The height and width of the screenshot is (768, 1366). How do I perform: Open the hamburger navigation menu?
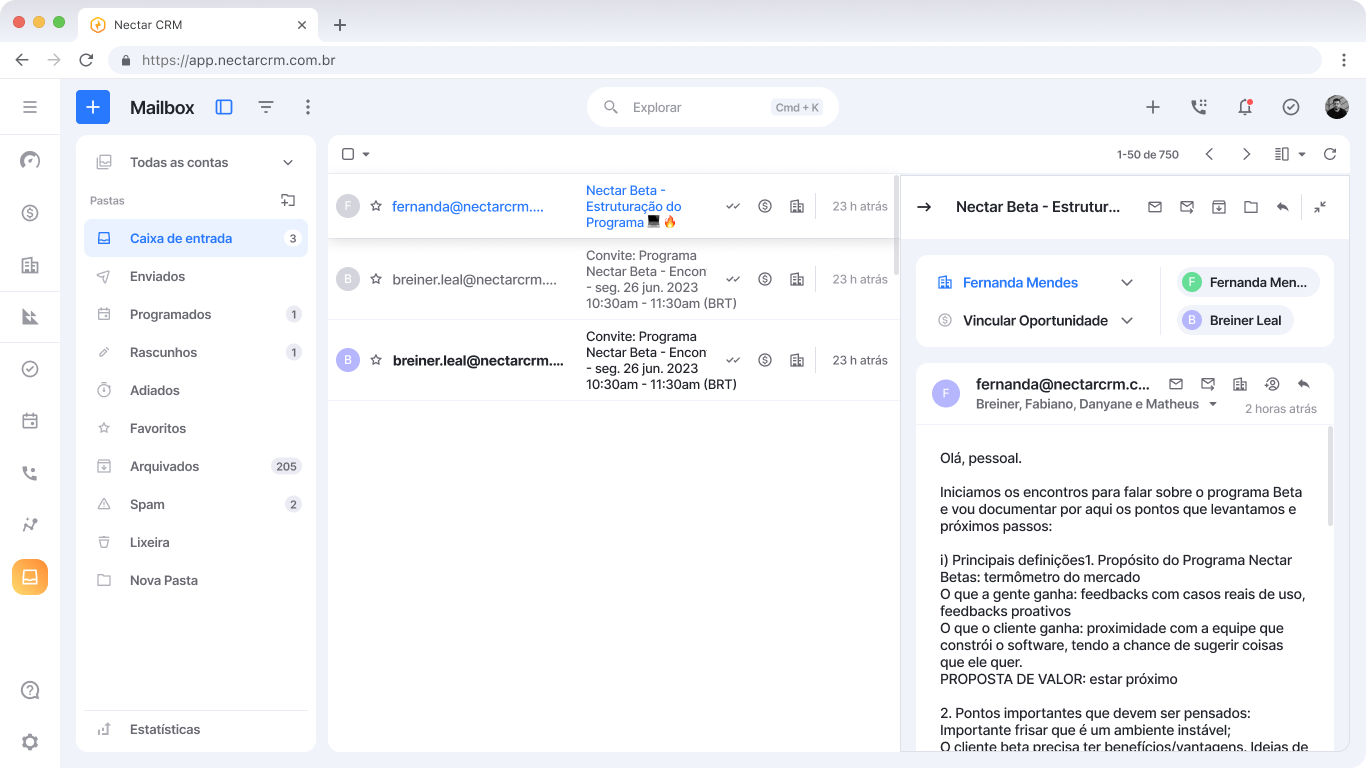click(x=30, y=107)
